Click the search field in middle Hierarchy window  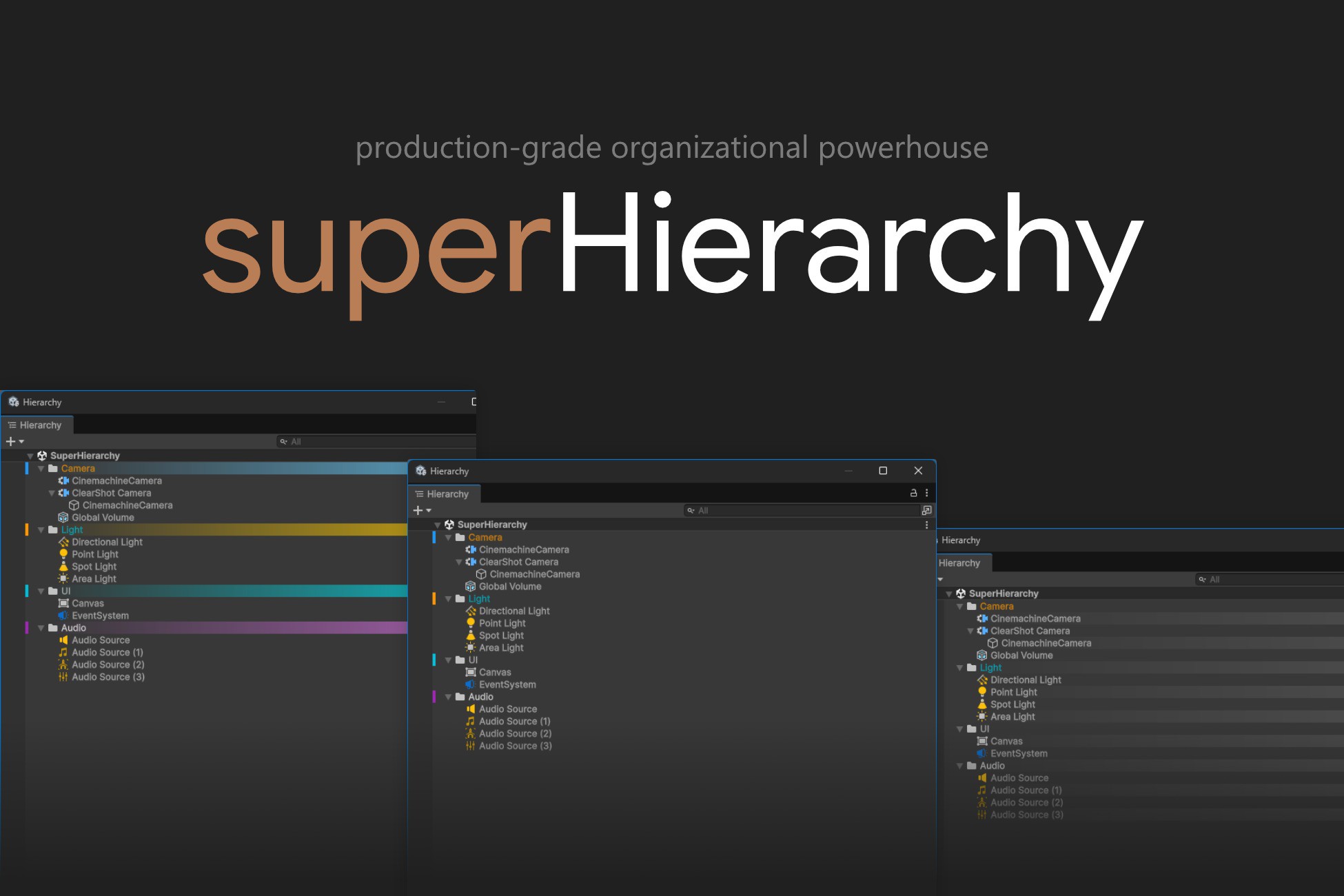click(803, 511)
